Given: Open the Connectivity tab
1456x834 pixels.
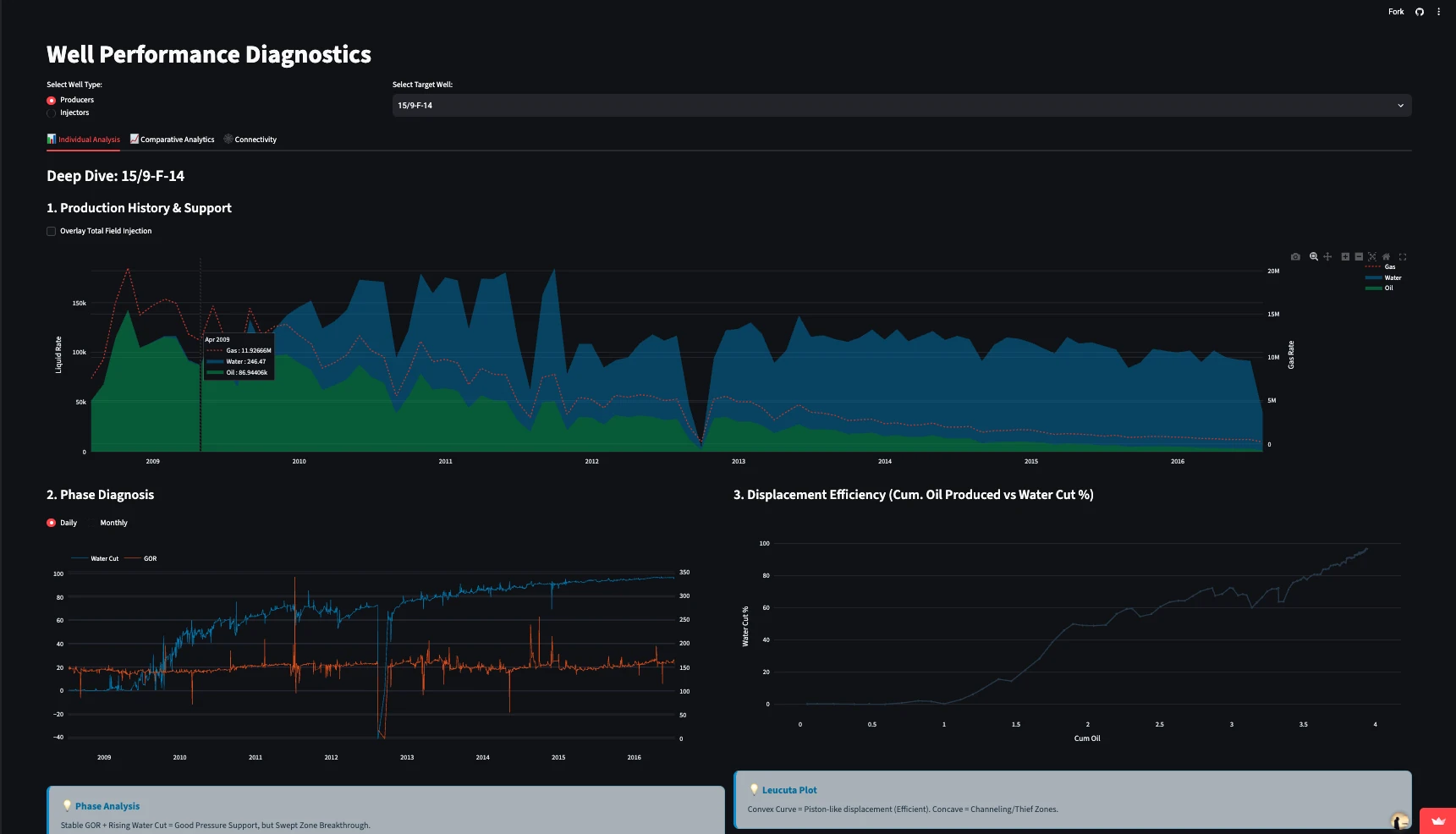Looking at the screenshot, I should (250, 140).
